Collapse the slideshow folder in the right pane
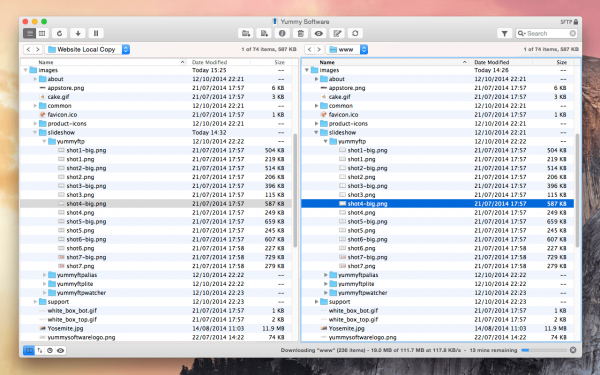 (316, 132)
